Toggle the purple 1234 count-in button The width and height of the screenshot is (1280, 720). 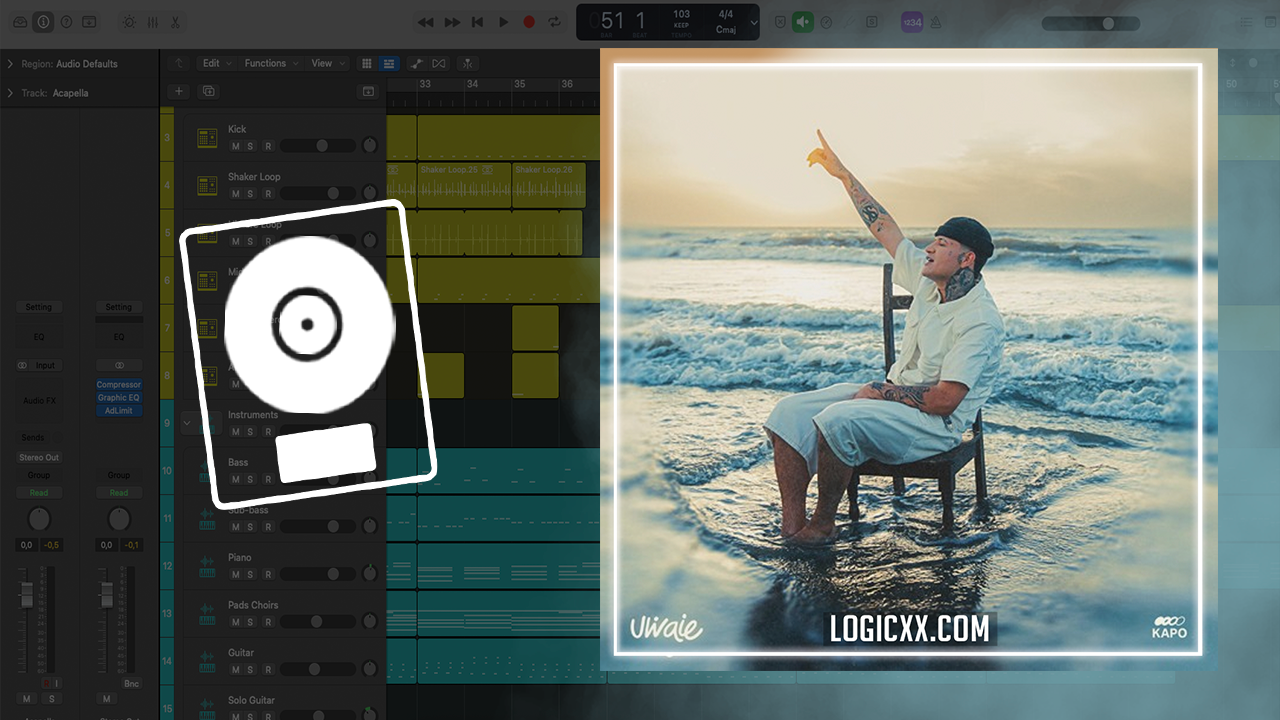[911, 22]
